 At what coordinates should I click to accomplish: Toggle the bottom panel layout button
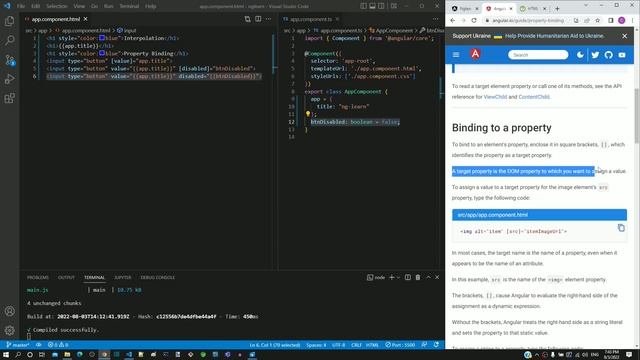[372, 6]
